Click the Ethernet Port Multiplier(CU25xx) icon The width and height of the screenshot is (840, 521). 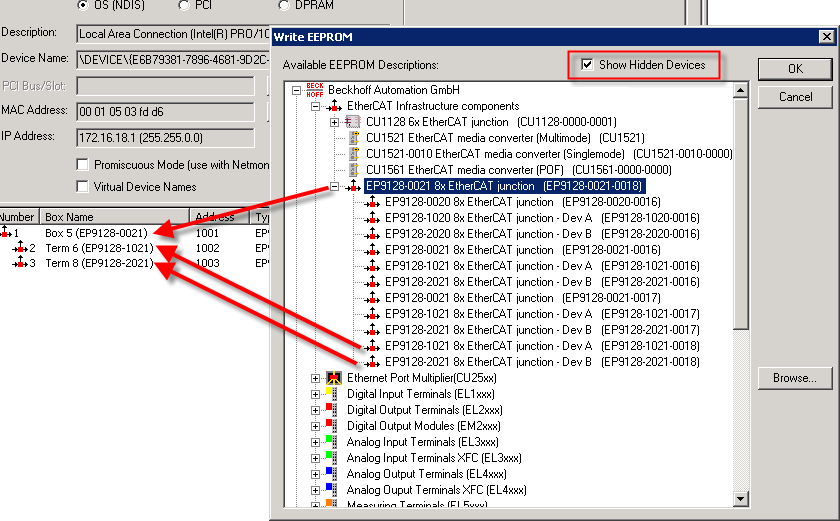tap(334, 378)
